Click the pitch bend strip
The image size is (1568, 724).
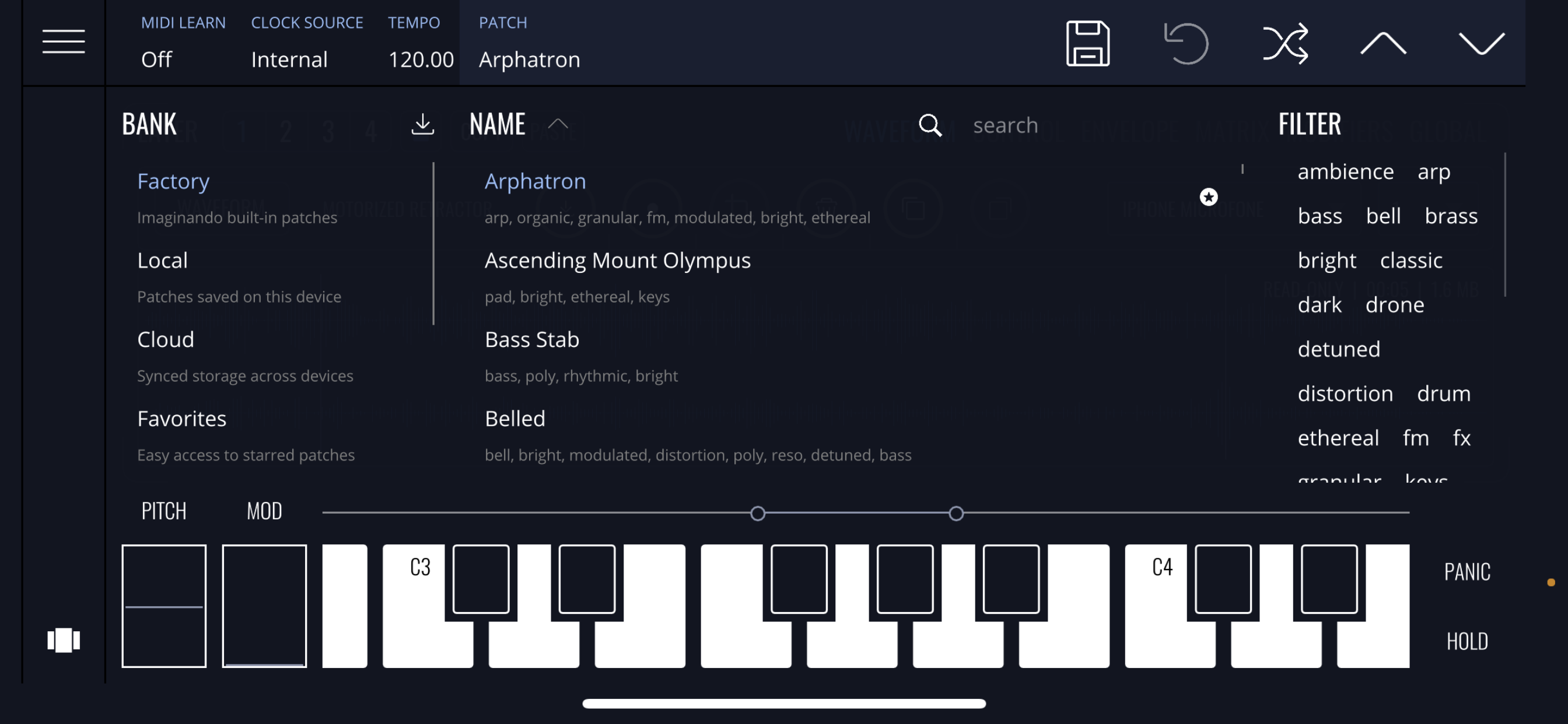(x=164, y=606)
